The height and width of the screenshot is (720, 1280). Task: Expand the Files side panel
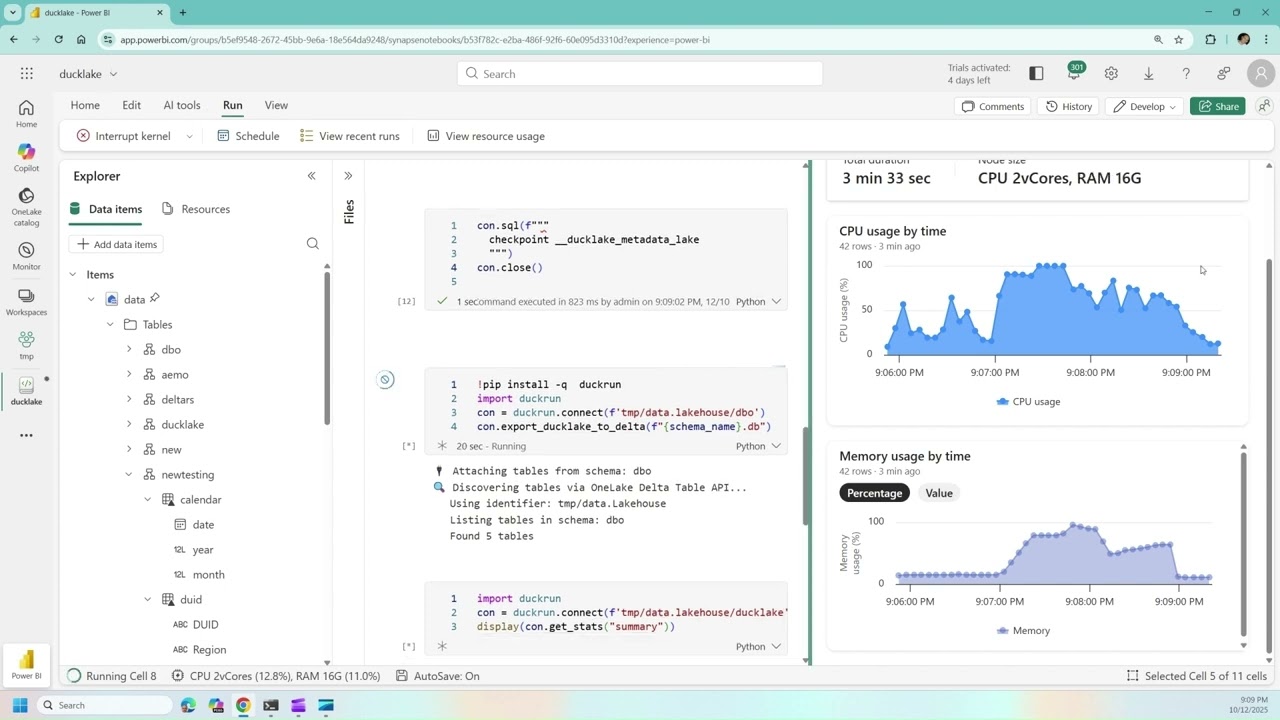click(x=348, y=176)
